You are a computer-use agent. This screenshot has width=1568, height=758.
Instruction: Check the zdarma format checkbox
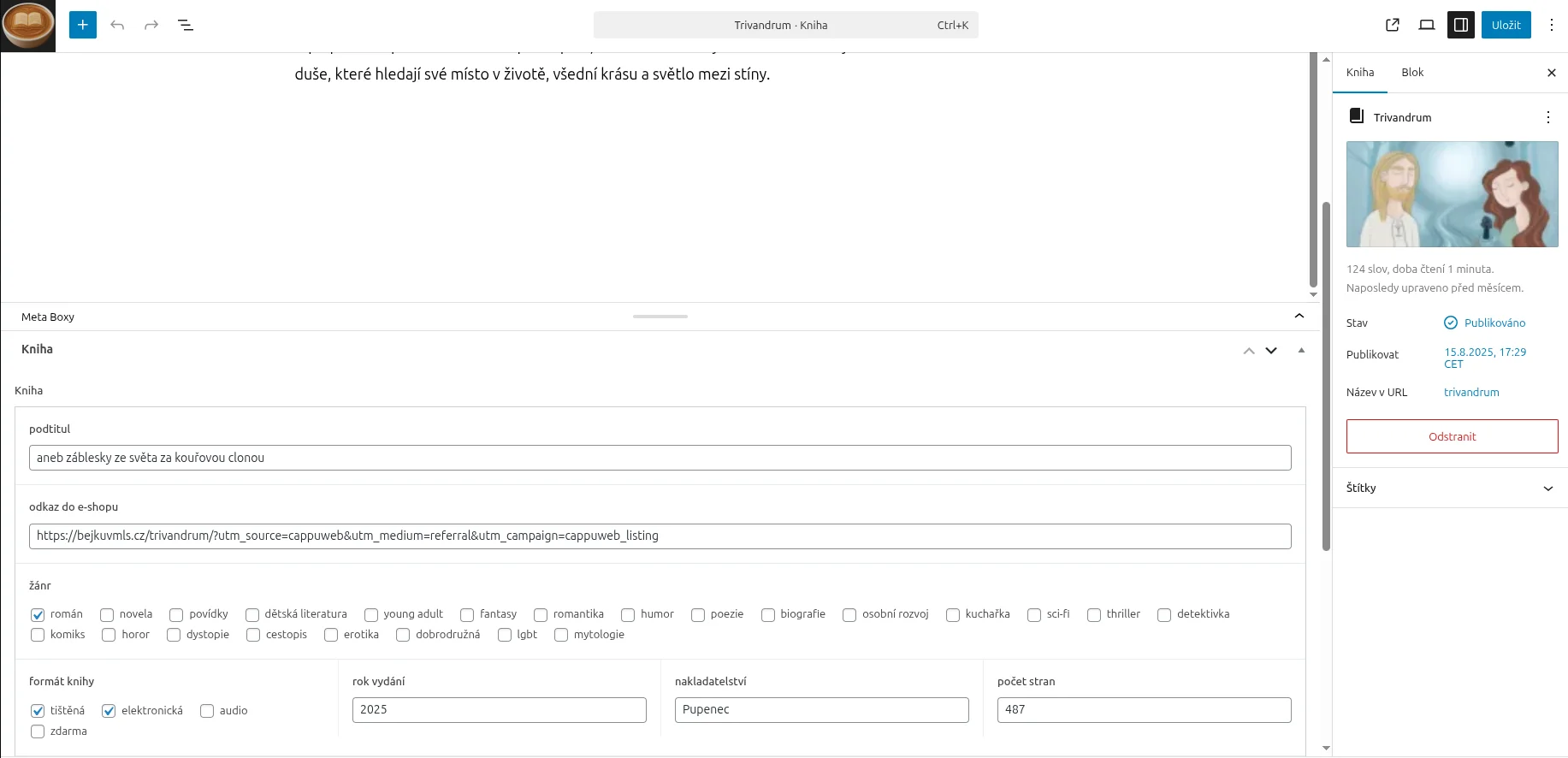coord(38,731)
